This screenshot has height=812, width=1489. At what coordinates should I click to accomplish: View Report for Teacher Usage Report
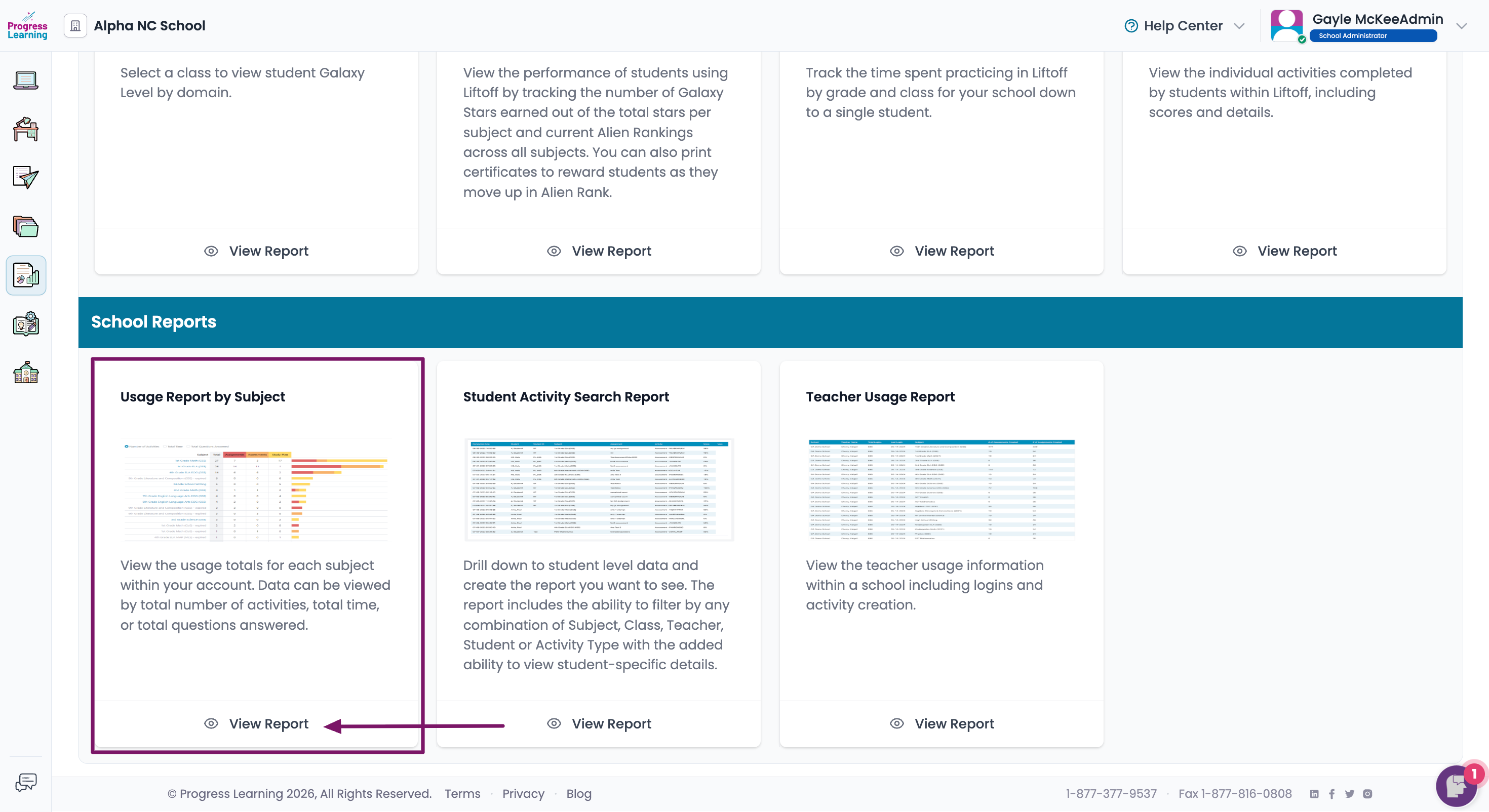[x=942, y=723]
